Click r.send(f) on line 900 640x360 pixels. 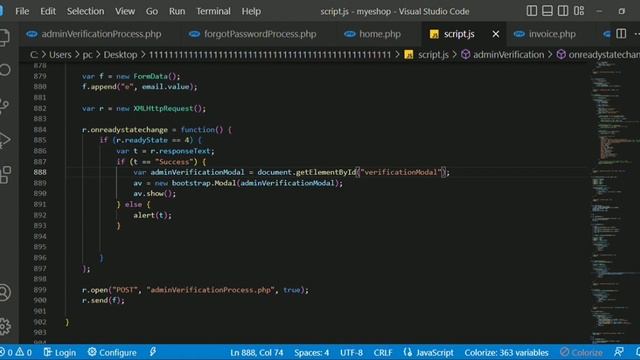pyautogui.click(x=101, y=300)
